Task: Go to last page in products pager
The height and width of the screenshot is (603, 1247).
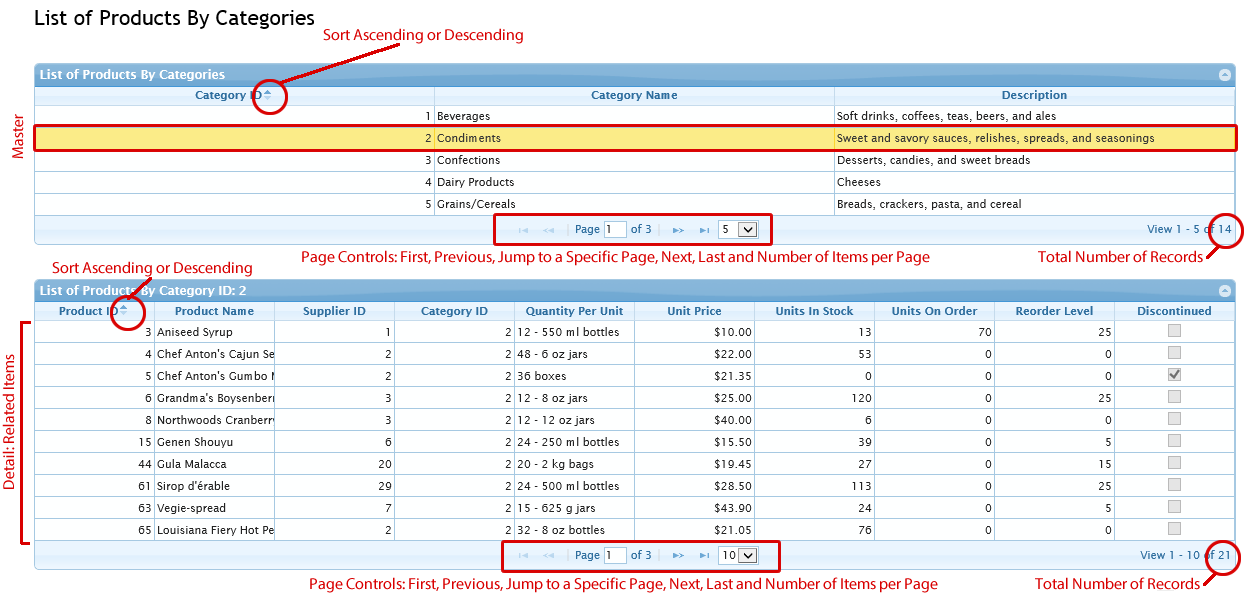Action: coord(704,556)
